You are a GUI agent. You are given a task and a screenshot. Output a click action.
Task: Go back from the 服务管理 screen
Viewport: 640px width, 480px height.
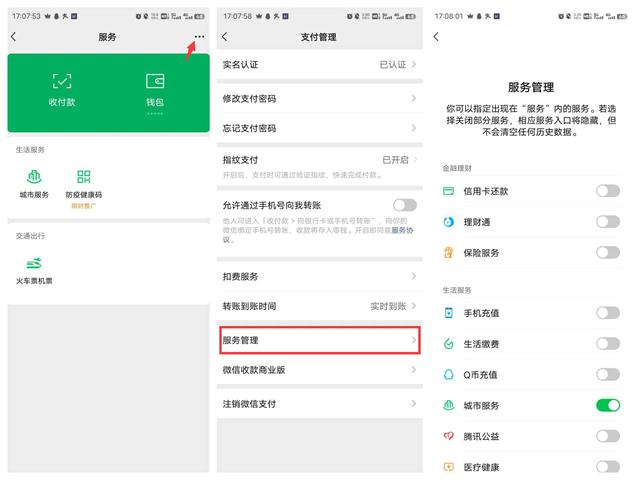[x=436, y=37]
